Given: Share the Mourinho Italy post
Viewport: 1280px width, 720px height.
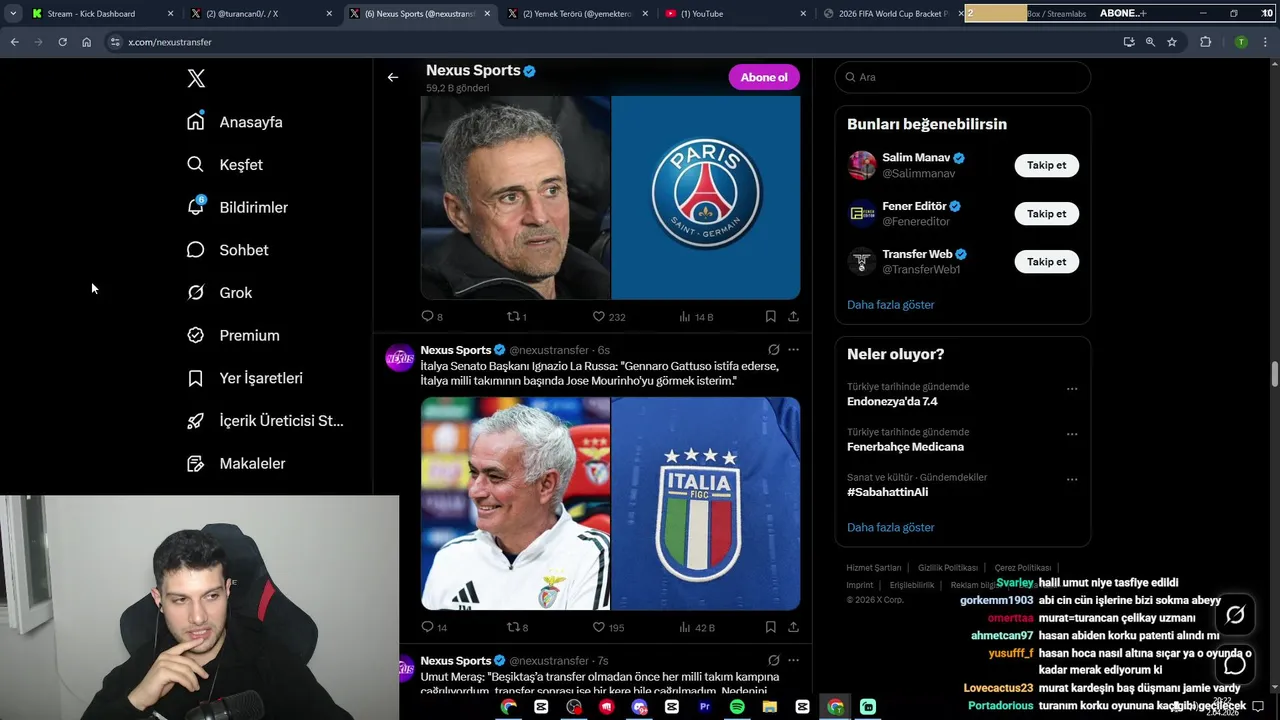Looking at the screenshot, I should point(793,627).
